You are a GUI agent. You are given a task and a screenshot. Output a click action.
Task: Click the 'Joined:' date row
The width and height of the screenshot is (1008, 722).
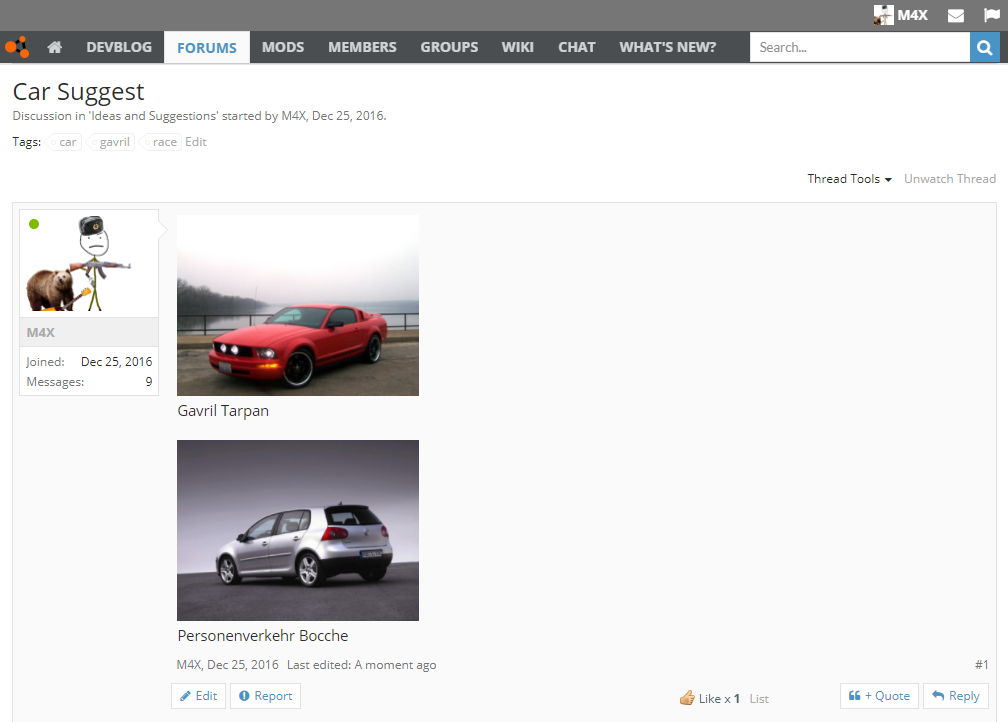click(x=89, y=362)
